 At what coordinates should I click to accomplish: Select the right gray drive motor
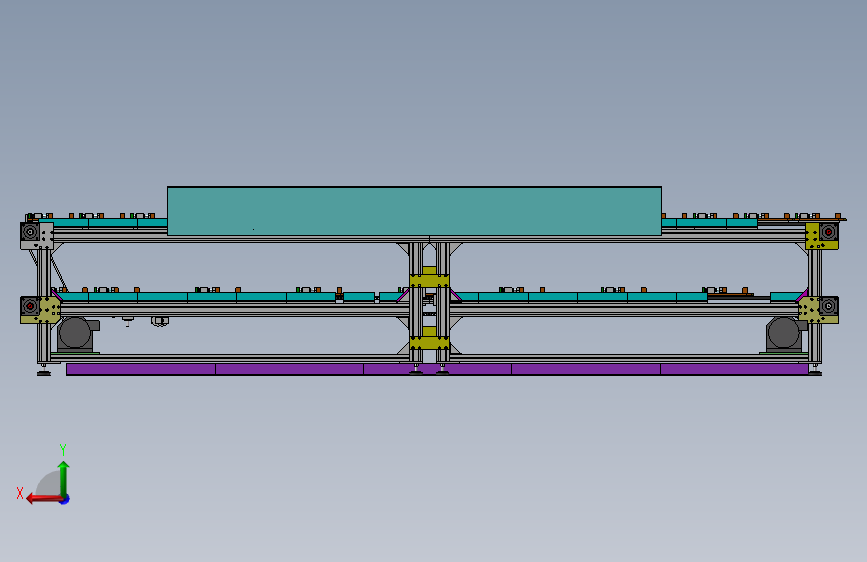pos(785,334)
